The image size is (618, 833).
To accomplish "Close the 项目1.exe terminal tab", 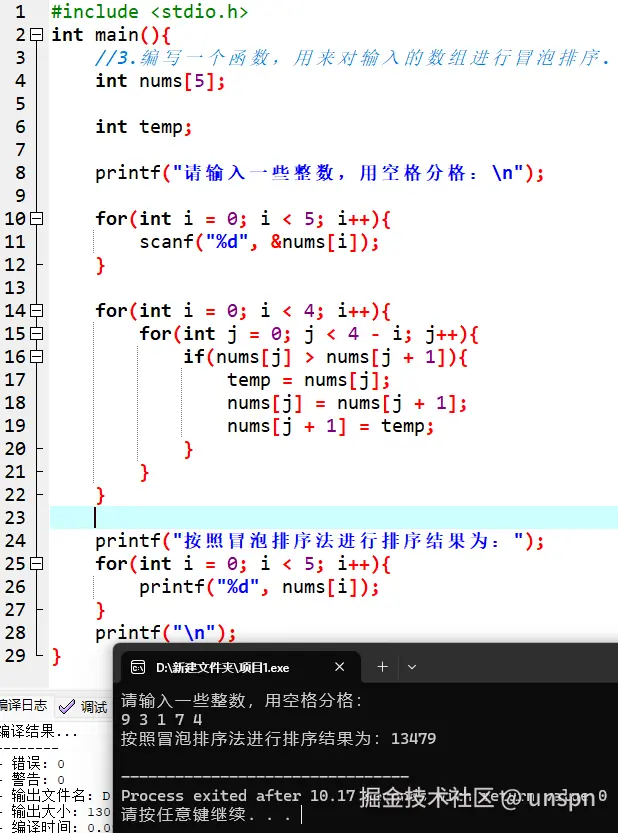I will click(x=340, y=667).
